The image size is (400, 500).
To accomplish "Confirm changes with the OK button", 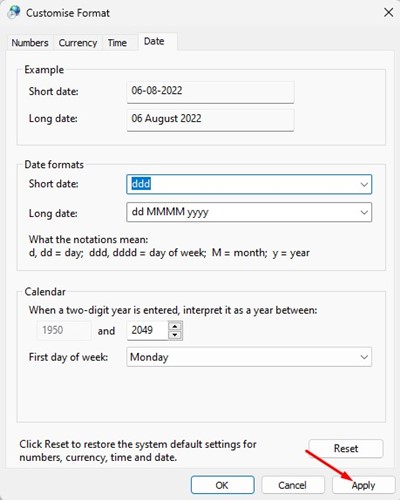I will pyautogui.click(x=222, y=485).
